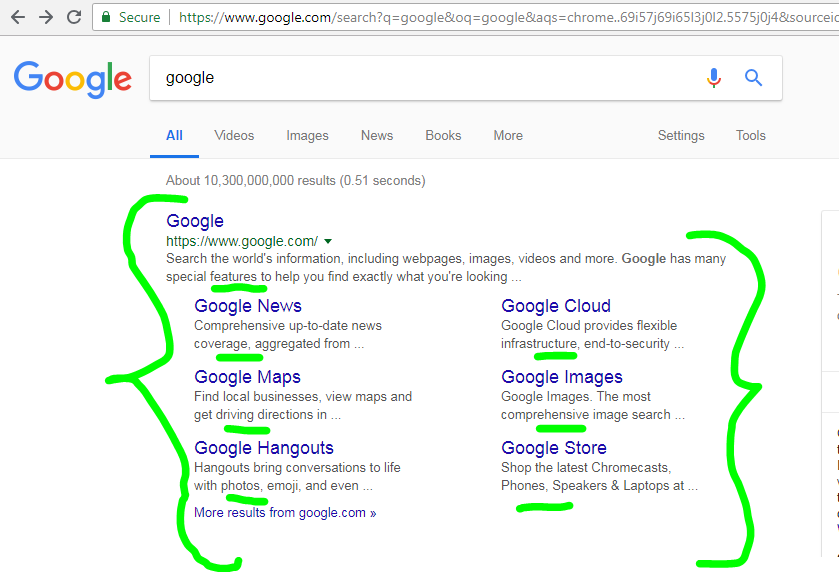Click the comprehensive image search description
Viewport: 839px width, 572px height.
click(x=593, y=406)
